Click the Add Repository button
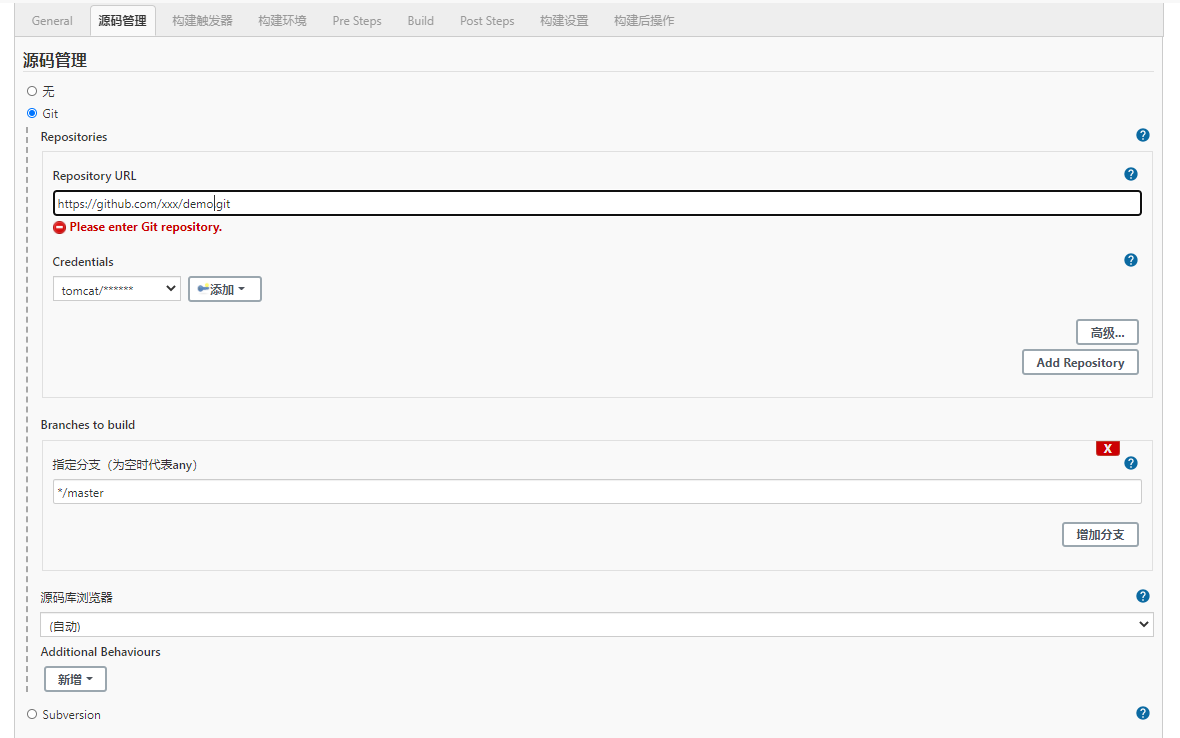 [x=1080, y=362]
